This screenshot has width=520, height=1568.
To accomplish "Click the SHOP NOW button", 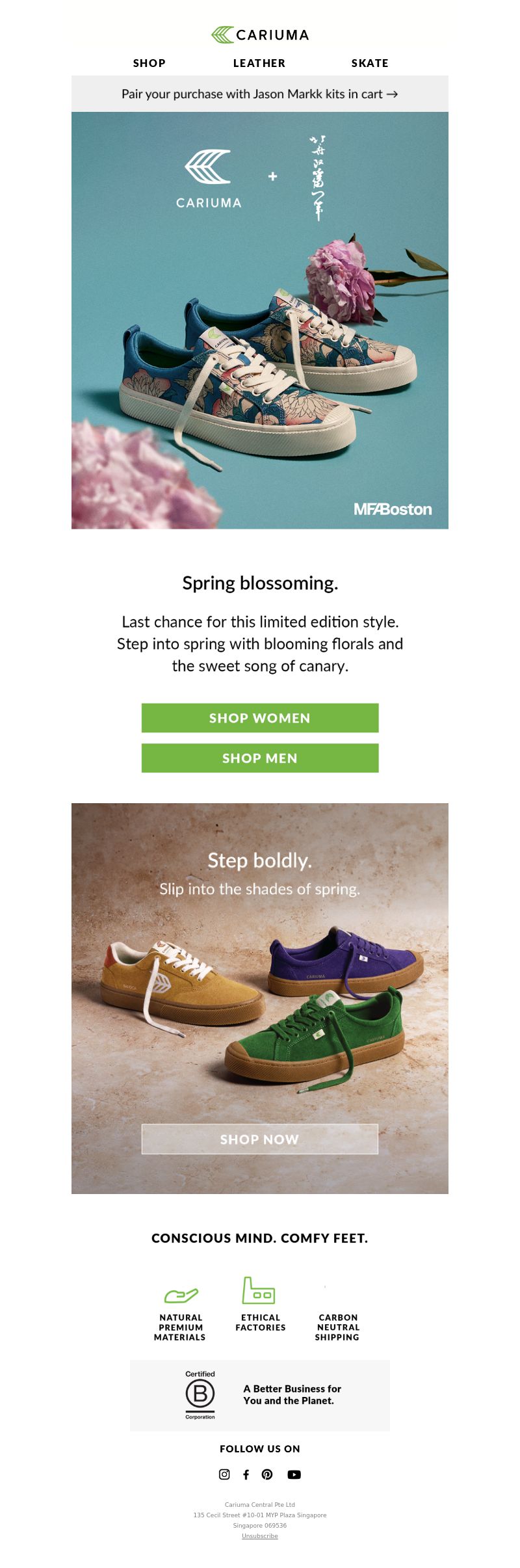I will (x=260, y=1139).
